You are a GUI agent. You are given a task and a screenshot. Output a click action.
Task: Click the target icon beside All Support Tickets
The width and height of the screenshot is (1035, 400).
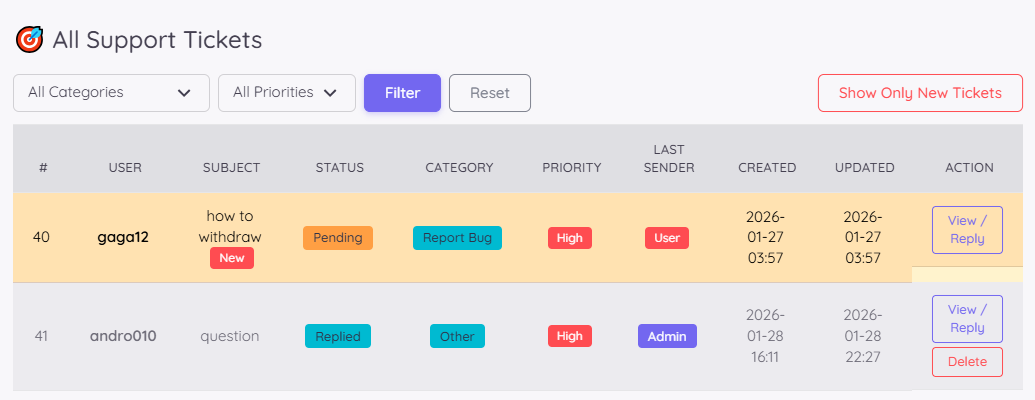click(x=29, y=39)
